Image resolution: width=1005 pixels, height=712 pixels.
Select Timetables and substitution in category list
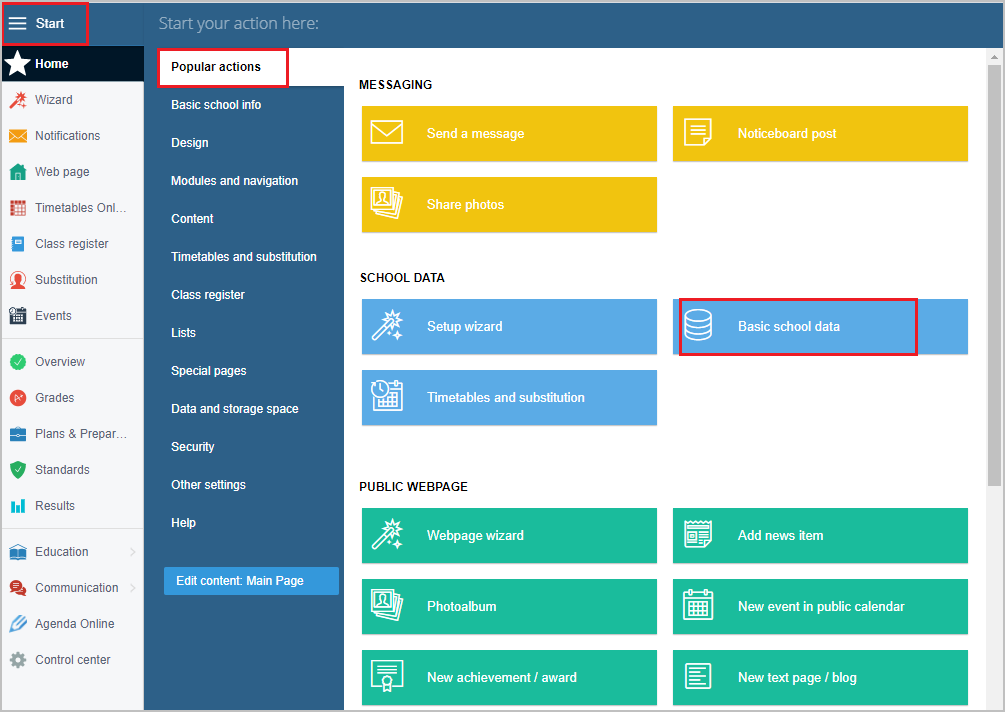pos(244,256)
